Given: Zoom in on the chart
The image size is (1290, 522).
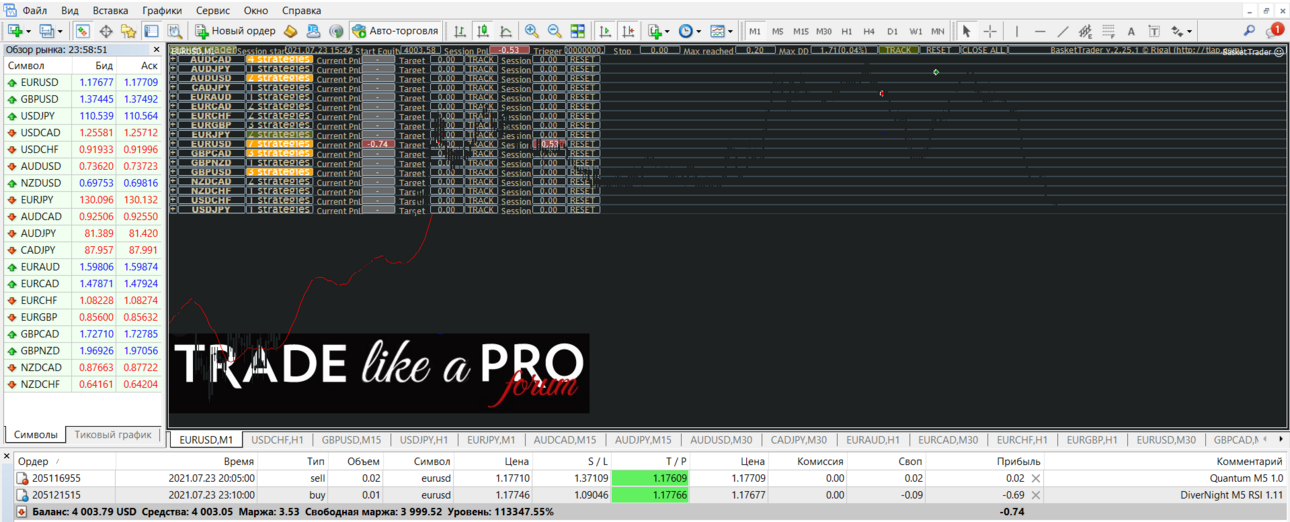Looking at the screenshot, I should [x=532, y=31].
